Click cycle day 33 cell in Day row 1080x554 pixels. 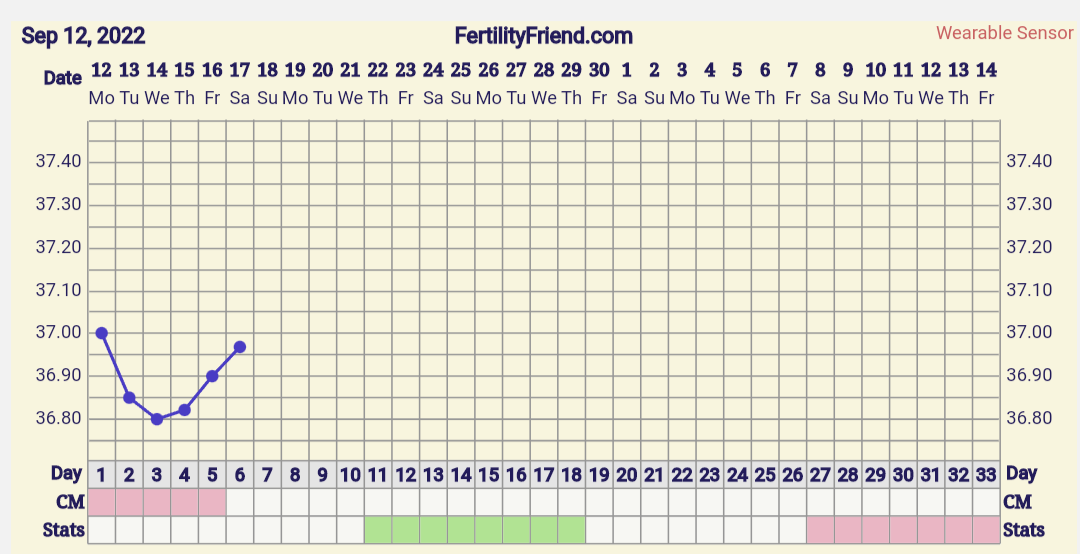[986, 474]
